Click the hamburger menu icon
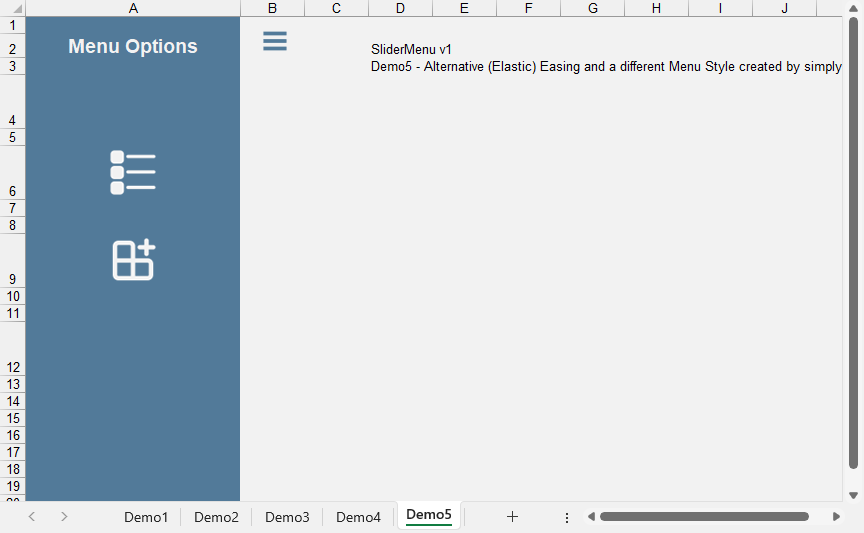 coord(274,41)
